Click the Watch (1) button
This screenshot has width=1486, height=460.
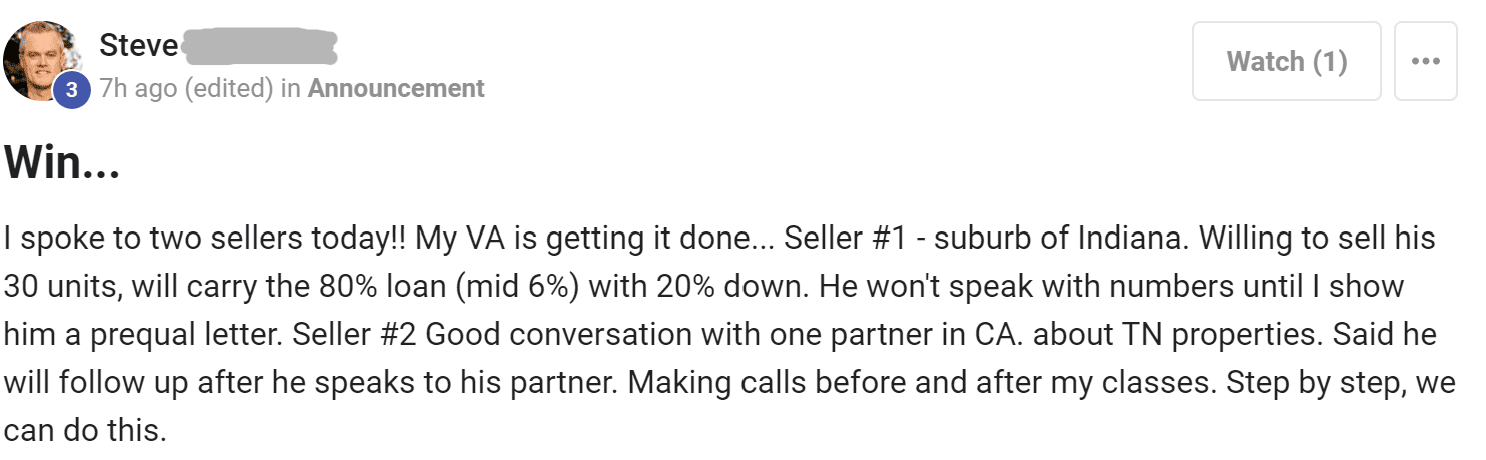click(1286, 61)
